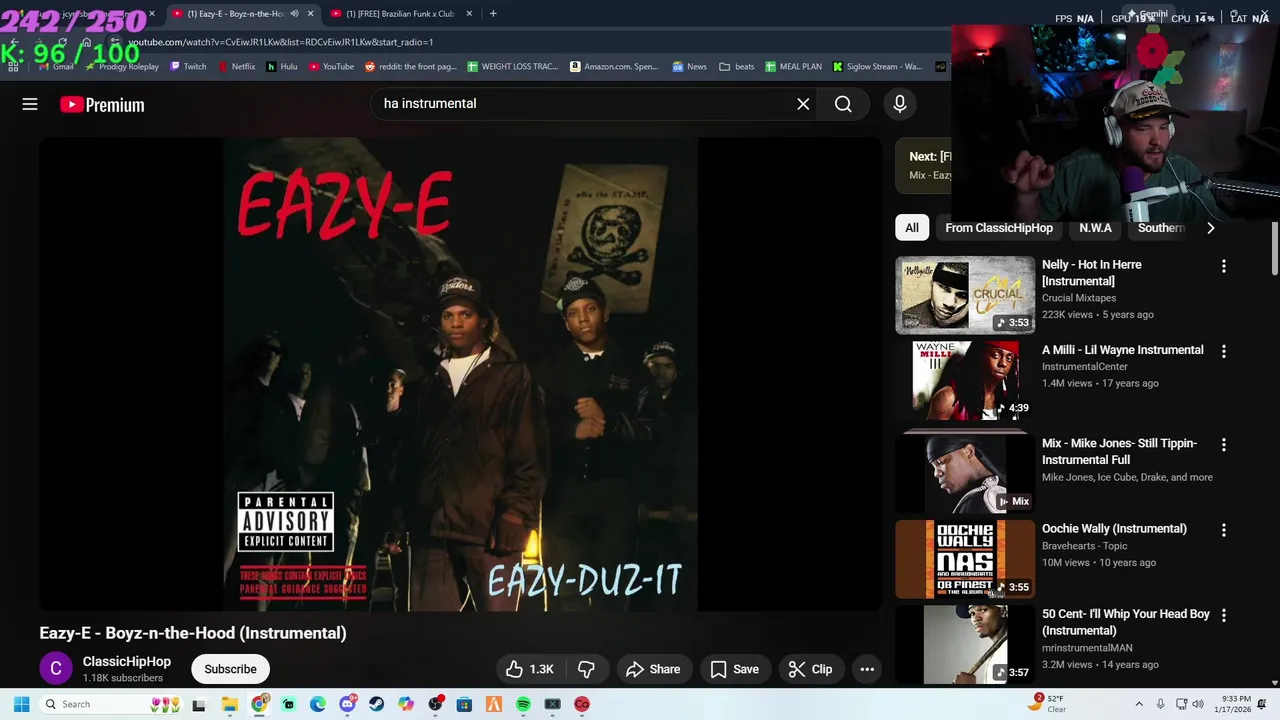
Task: Open the 52°F weather widget
Action: click(1047, 704)
